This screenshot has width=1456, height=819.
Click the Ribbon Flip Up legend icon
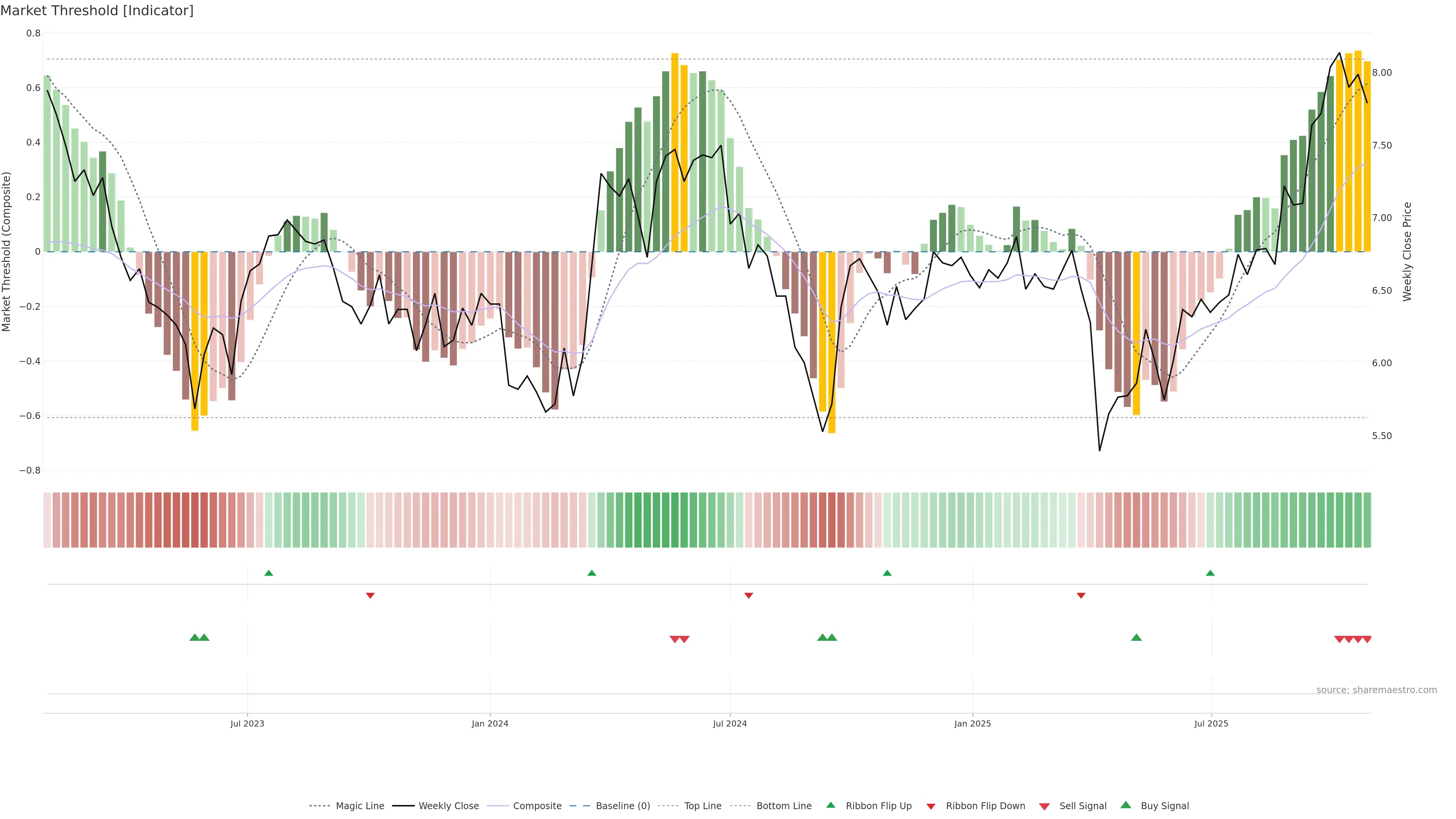point(830,805)
